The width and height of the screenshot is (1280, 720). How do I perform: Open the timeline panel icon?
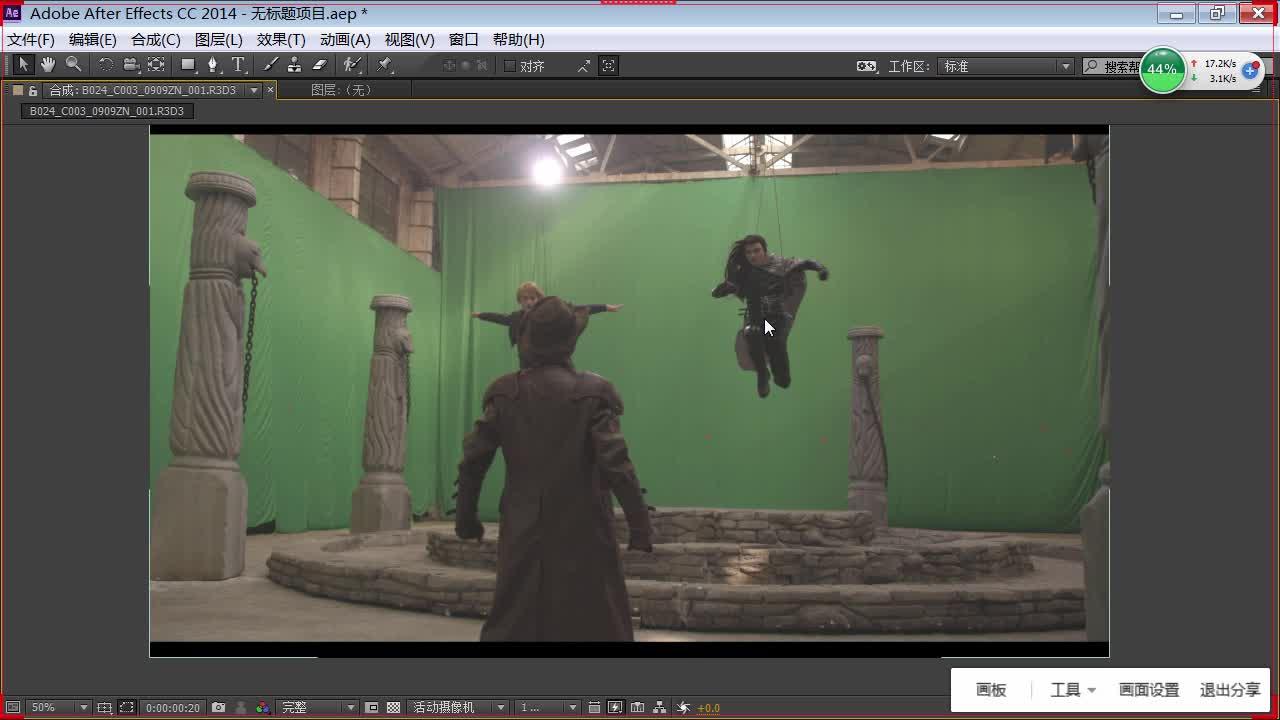(x=637, y=708)
